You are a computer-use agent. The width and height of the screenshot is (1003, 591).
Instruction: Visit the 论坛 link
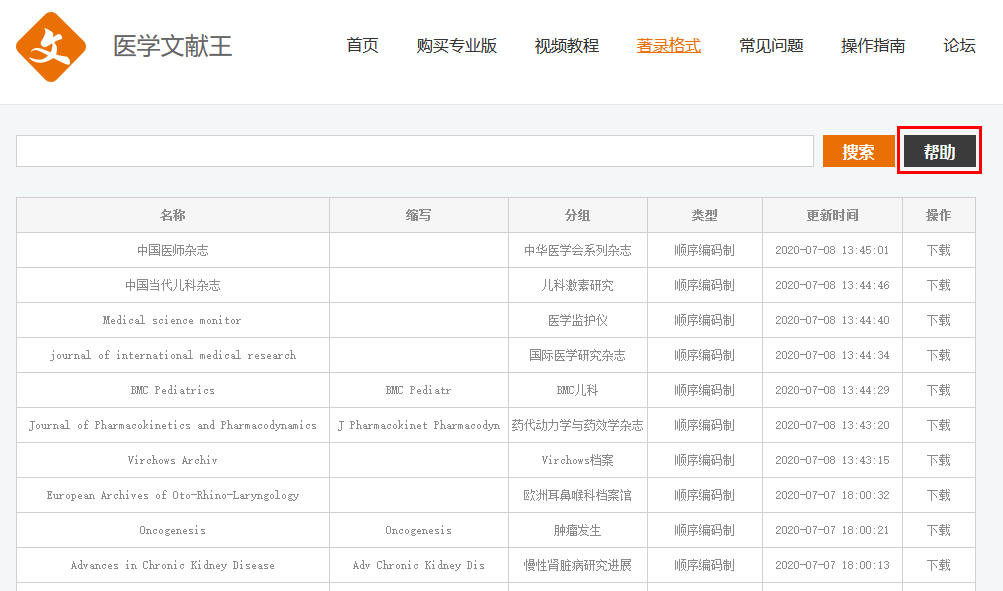959,45
